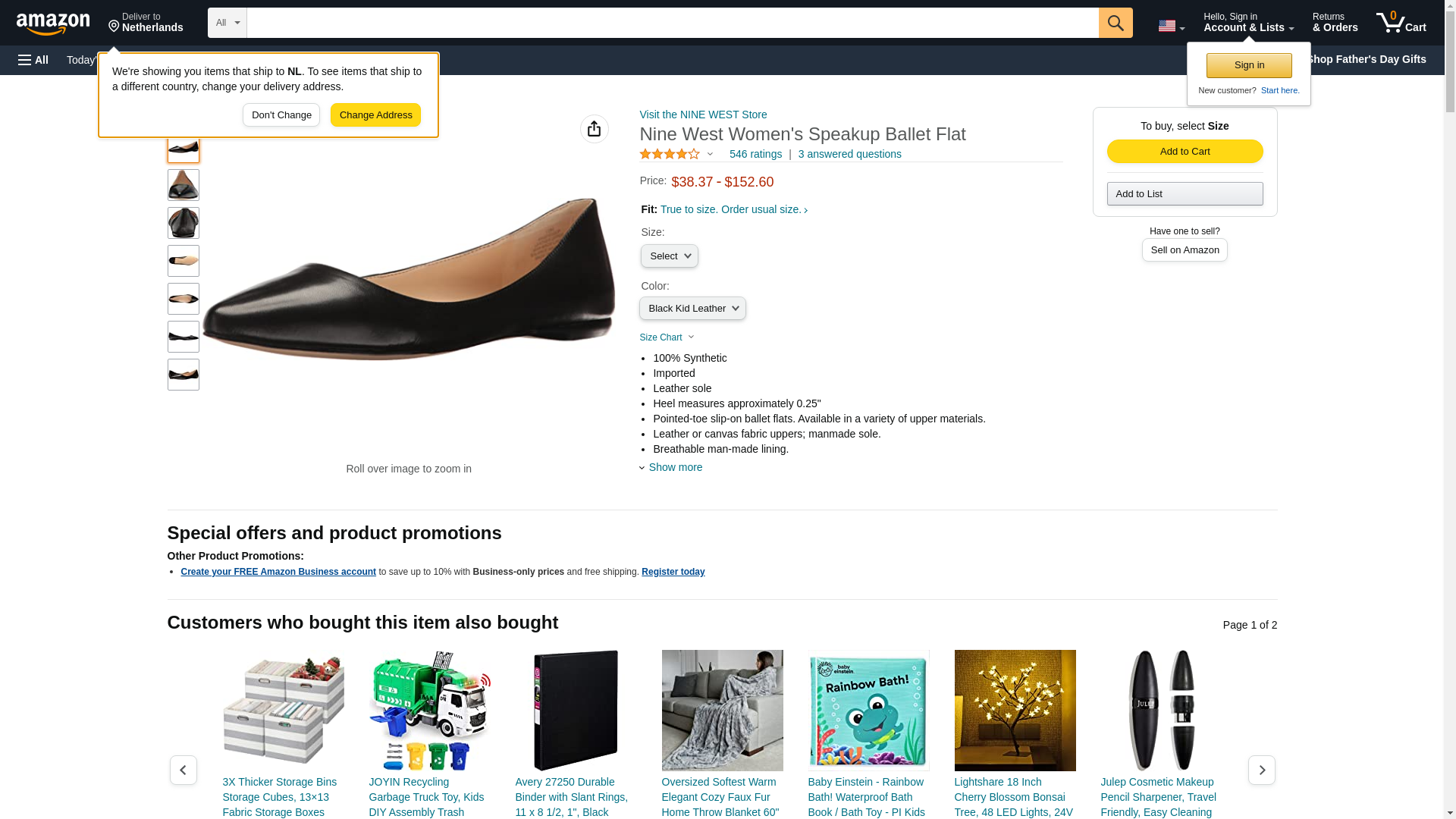Open the Amazon logo home link

(x=53, y=24)
